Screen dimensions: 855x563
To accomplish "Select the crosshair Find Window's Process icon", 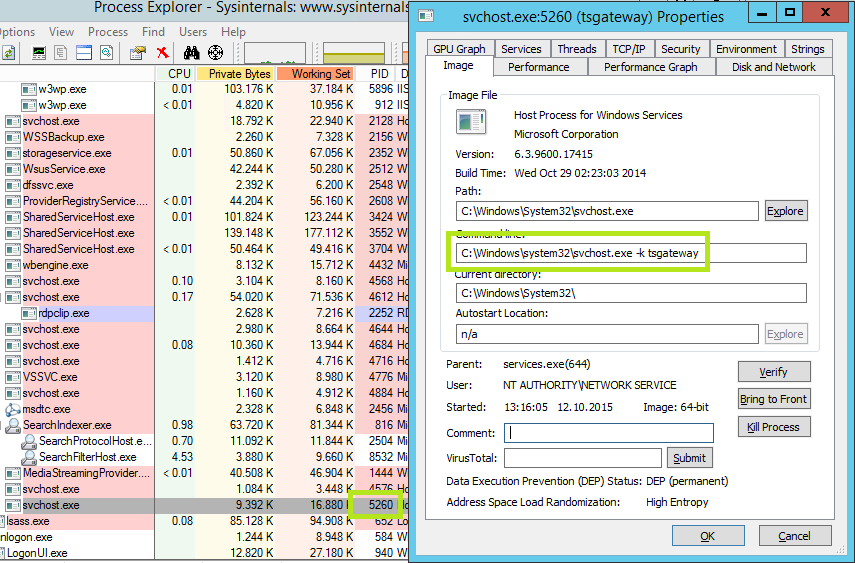I will (214, 52).
